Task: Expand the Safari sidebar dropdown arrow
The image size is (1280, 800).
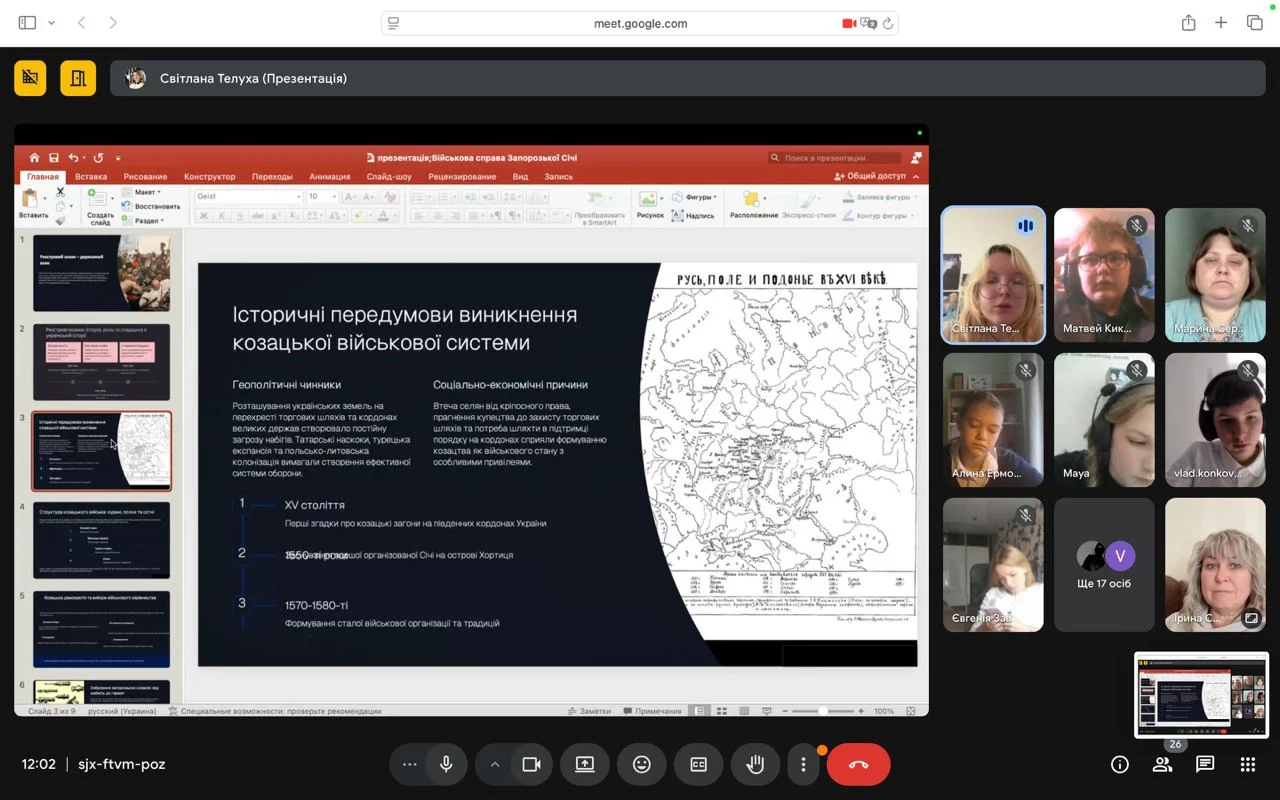Action: click(x=52, y=23)
